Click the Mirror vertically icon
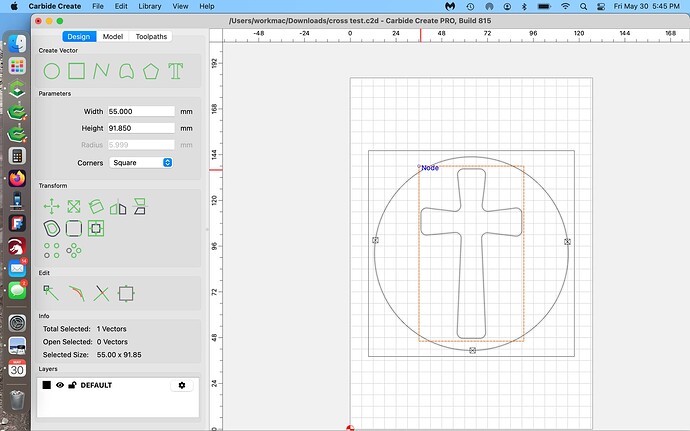 pos(139,206)
